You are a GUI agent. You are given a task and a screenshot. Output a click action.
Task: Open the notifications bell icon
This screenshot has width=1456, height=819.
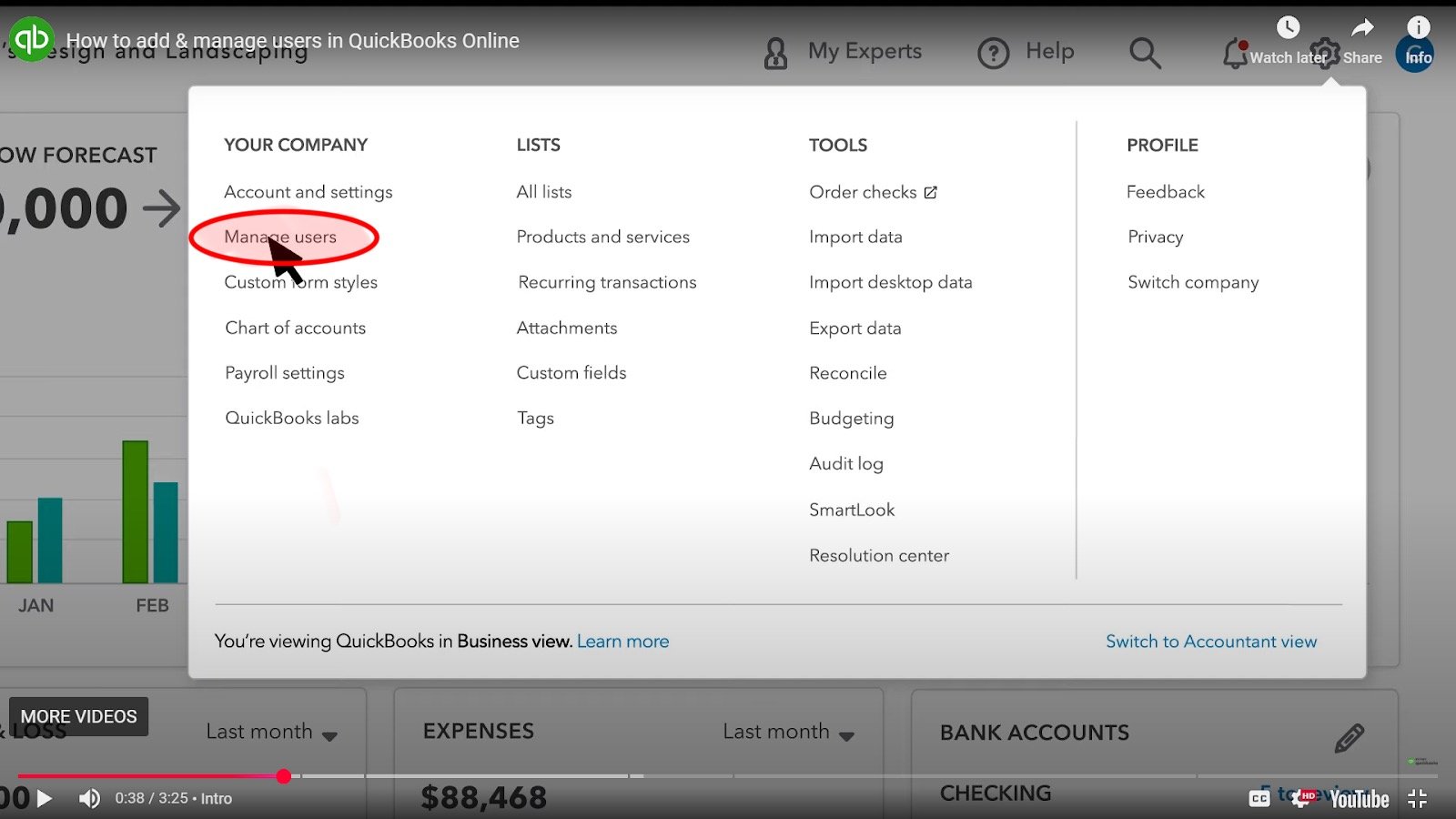pyautogui.click(x=1234, y=53)
